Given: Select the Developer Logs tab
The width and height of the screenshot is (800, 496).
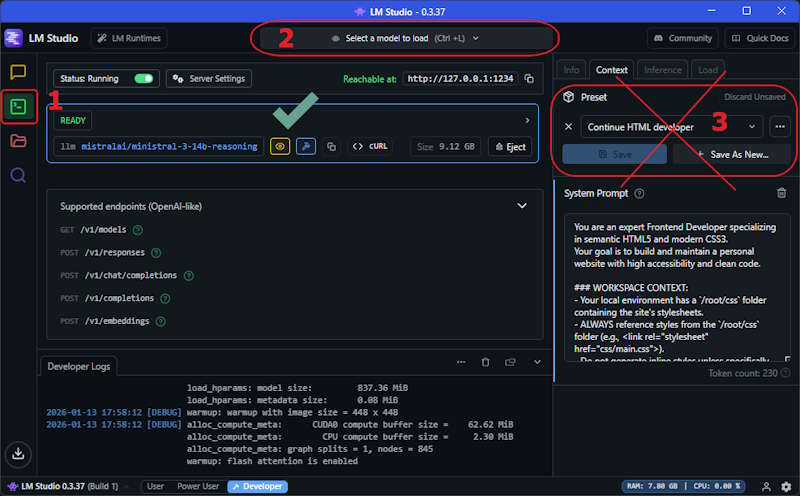Looking at the screenshot, I should [x=79, y=366].
